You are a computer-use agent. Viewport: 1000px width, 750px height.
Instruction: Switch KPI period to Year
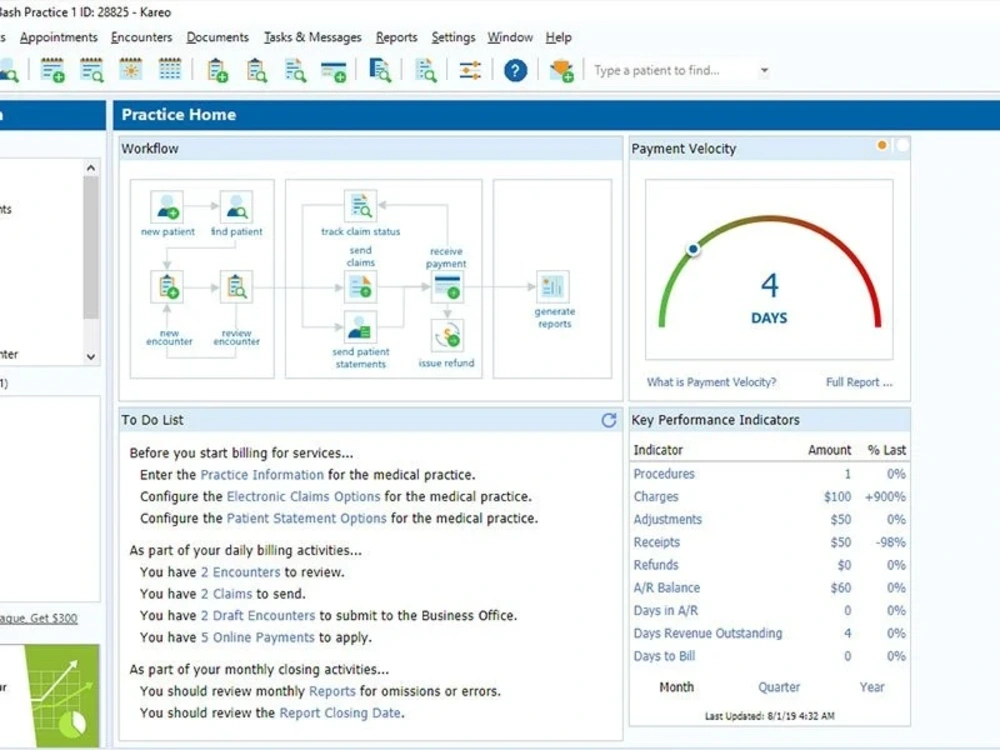pos(872,687)
